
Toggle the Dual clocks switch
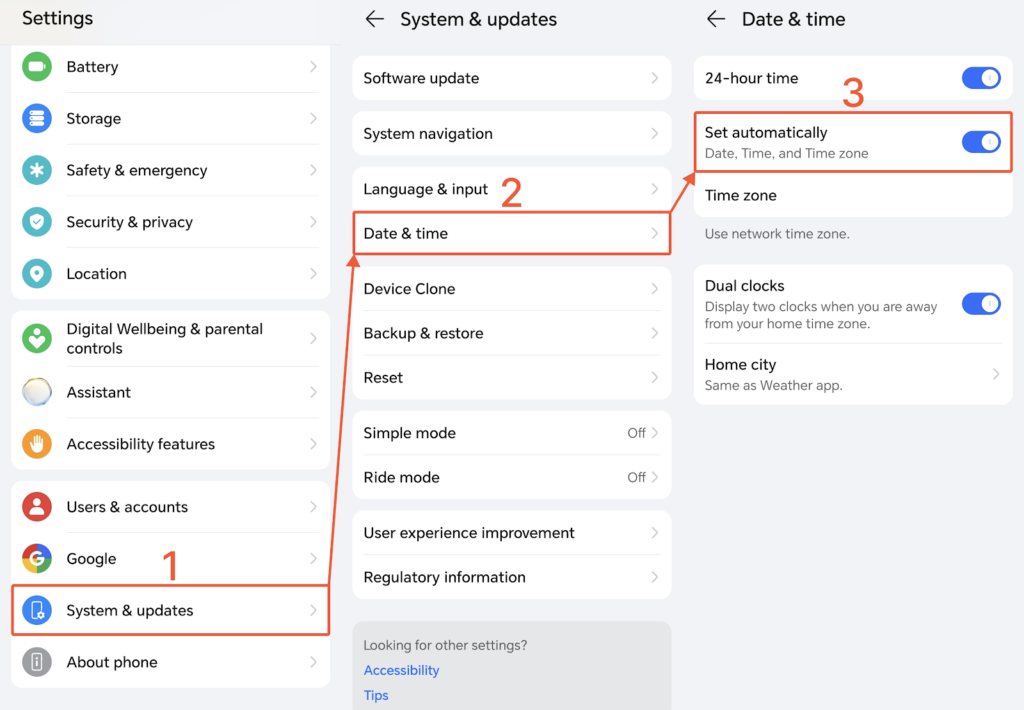click(x=980, y=304)
